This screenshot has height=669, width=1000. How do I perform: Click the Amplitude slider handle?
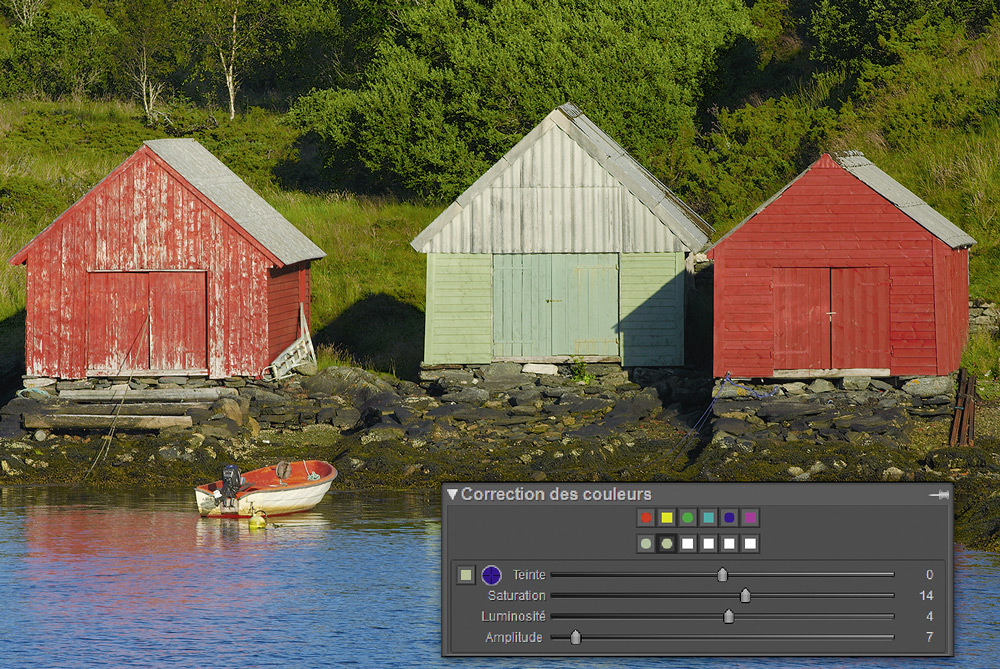pyautogui.click(x=575, y=637)
